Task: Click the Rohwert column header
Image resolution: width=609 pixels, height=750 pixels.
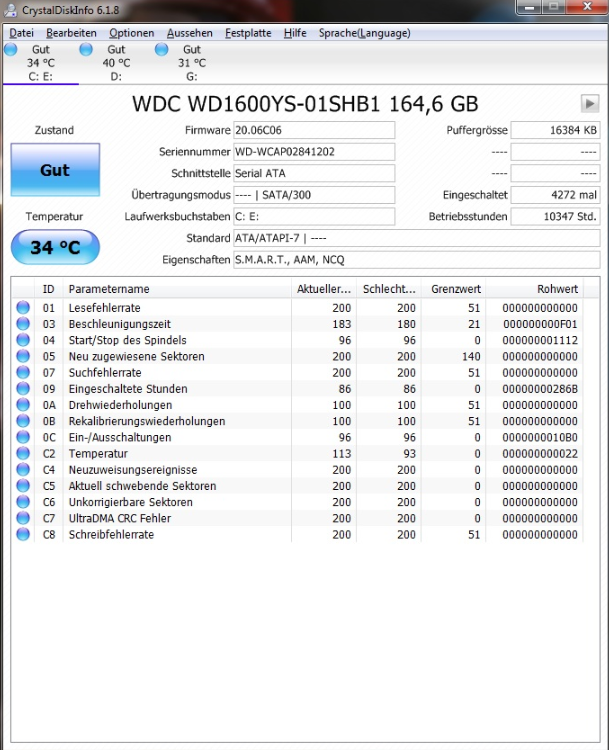Action: click(535, 289)
